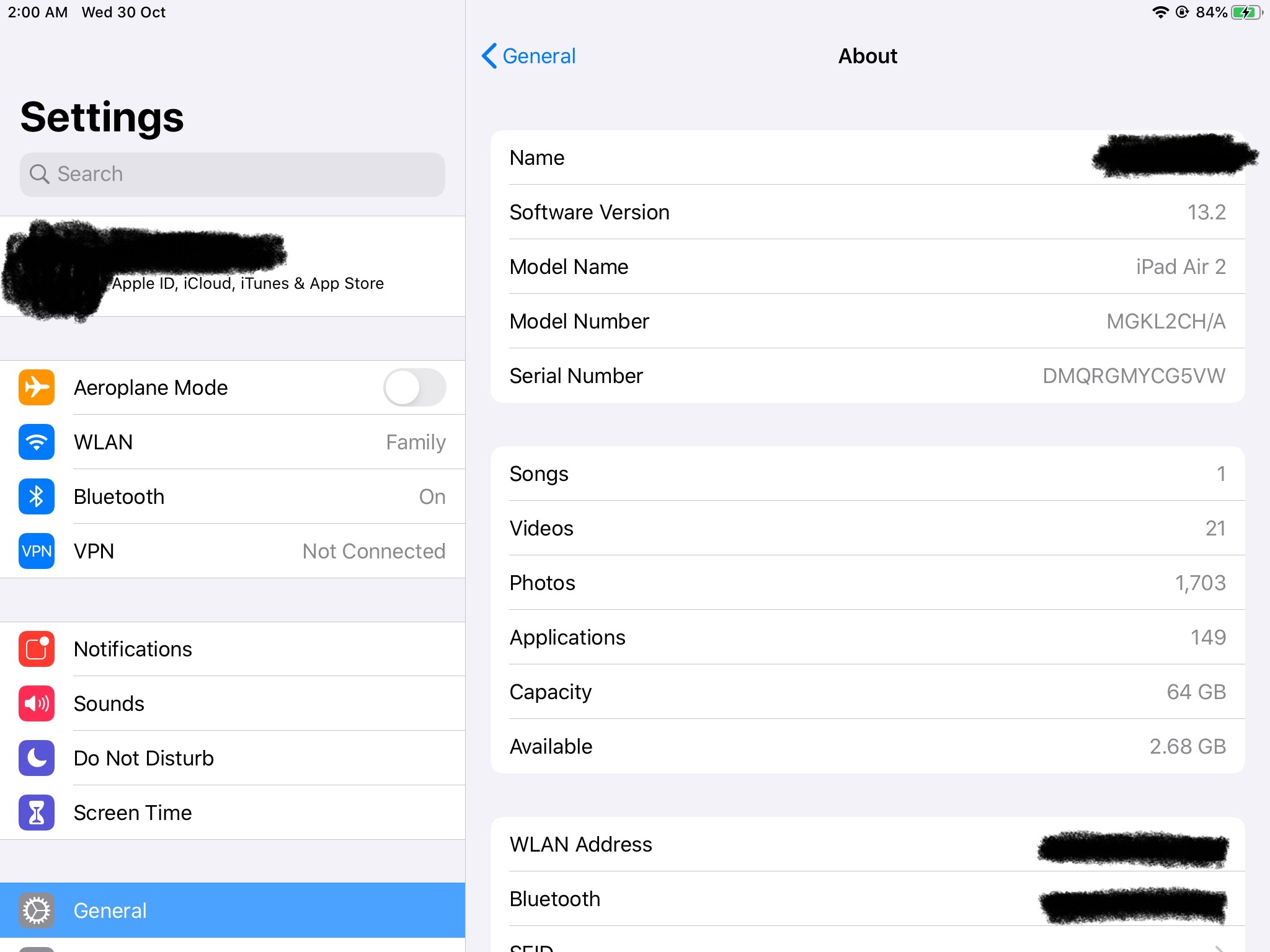1270x952 pixels.
Task: Go back to General
Action: 529,56
